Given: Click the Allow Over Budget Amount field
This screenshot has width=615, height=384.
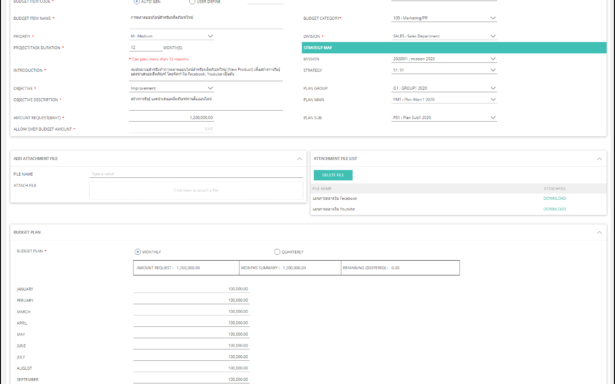Looking at the screenshot, I should (x=171, y=129).
